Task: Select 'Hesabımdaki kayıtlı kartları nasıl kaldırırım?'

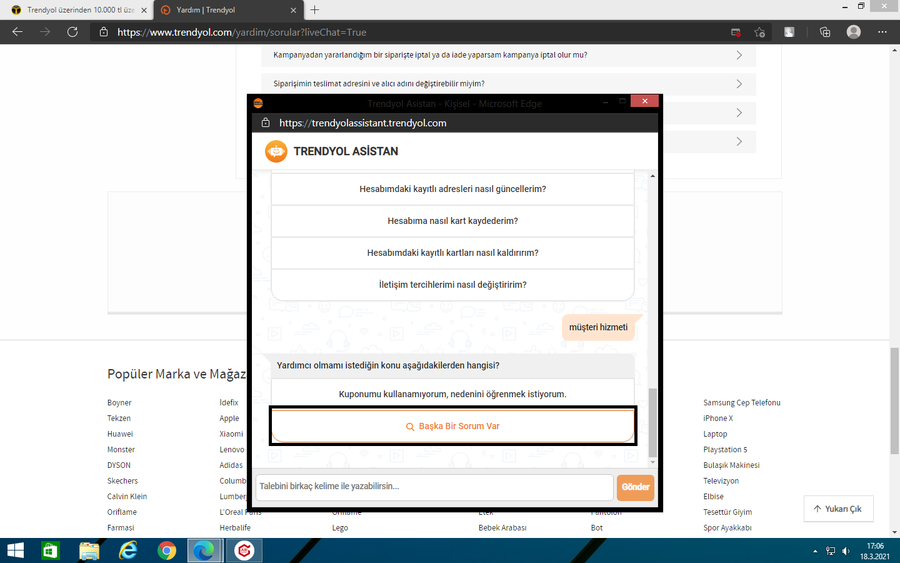Action: click(453, 253)
